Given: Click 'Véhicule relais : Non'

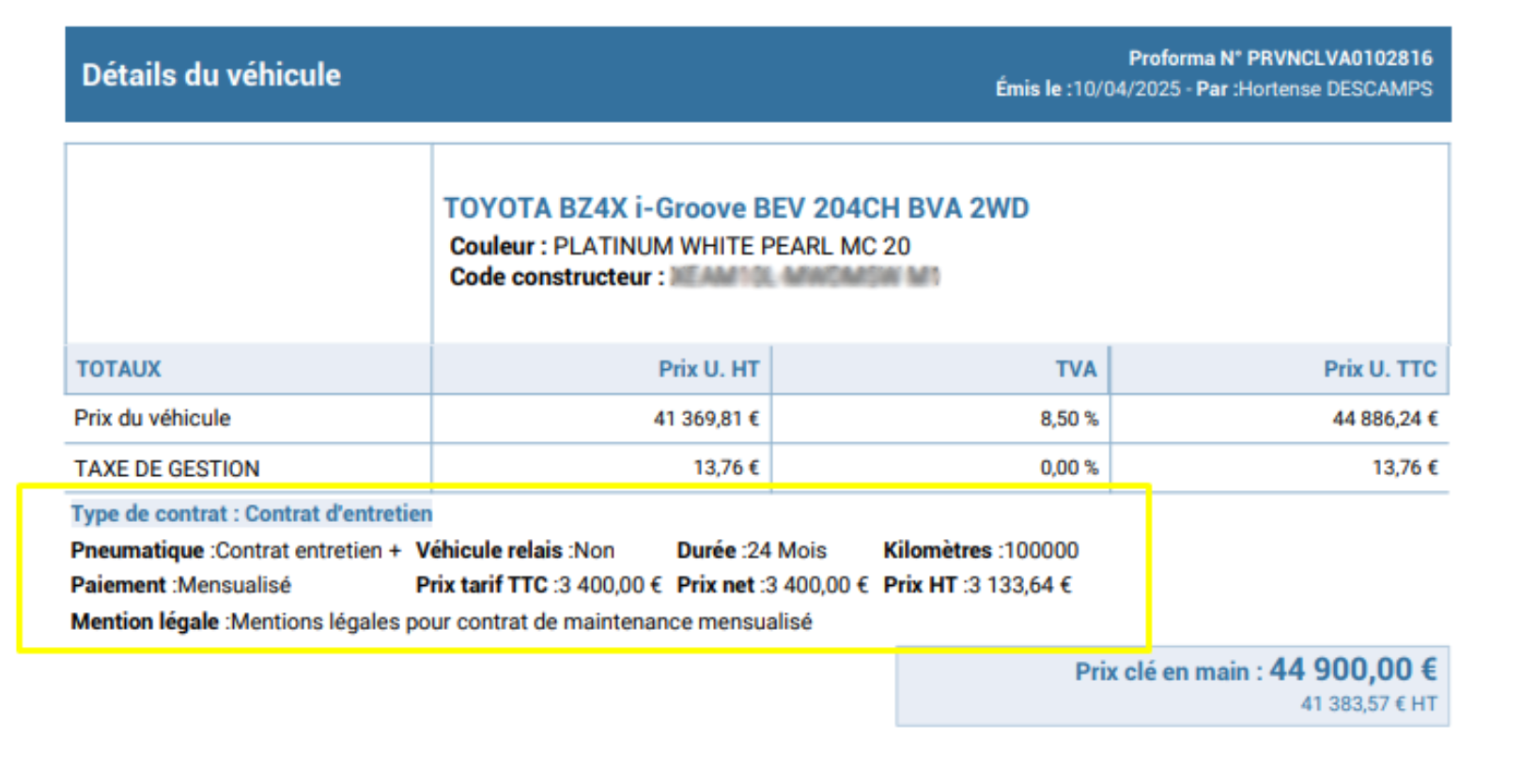Looking at the screenshot, I should [x=516, y=550].
